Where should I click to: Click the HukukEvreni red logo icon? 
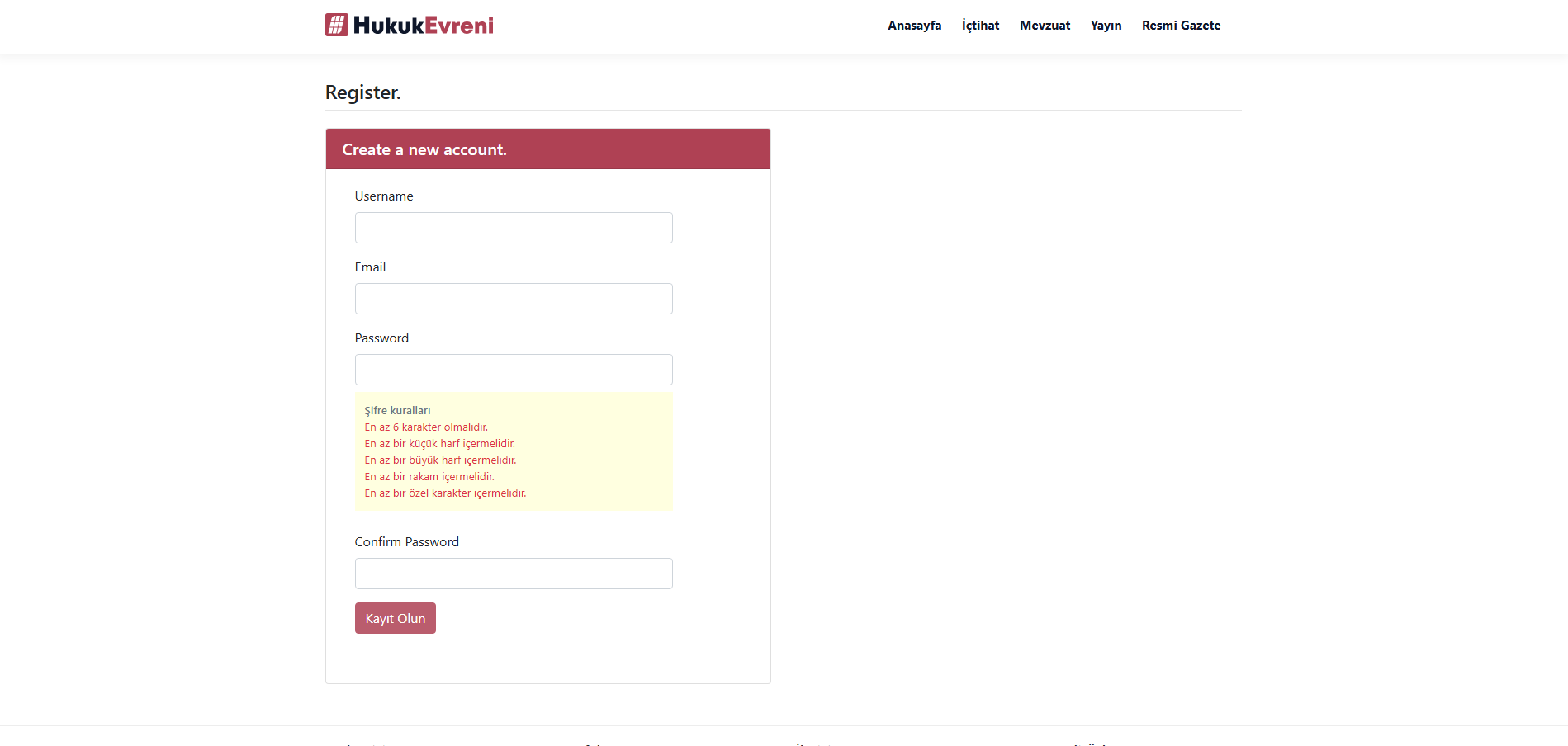point(336,25)
